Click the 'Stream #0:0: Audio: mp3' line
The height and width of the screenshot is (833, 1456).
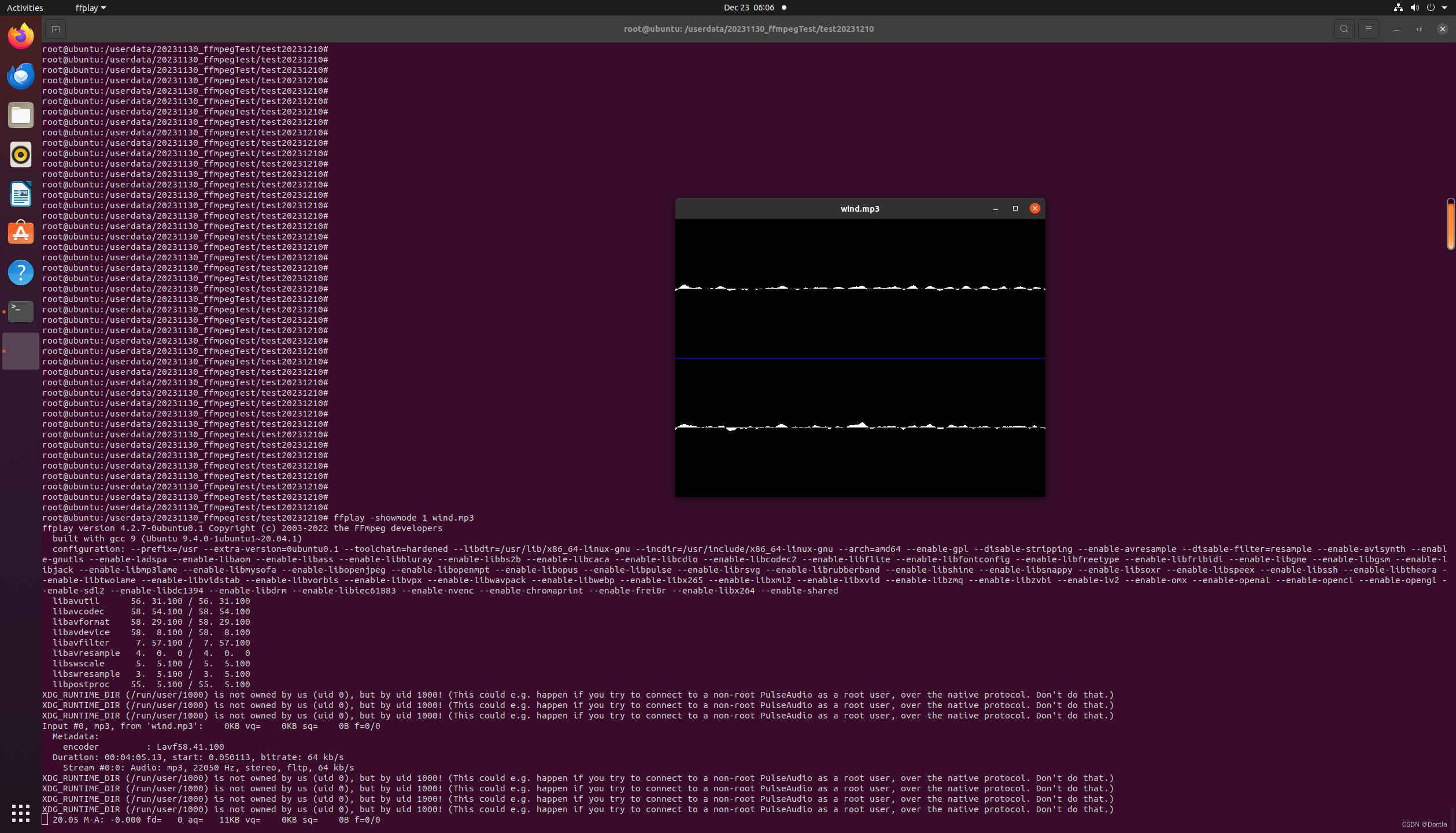208,768
